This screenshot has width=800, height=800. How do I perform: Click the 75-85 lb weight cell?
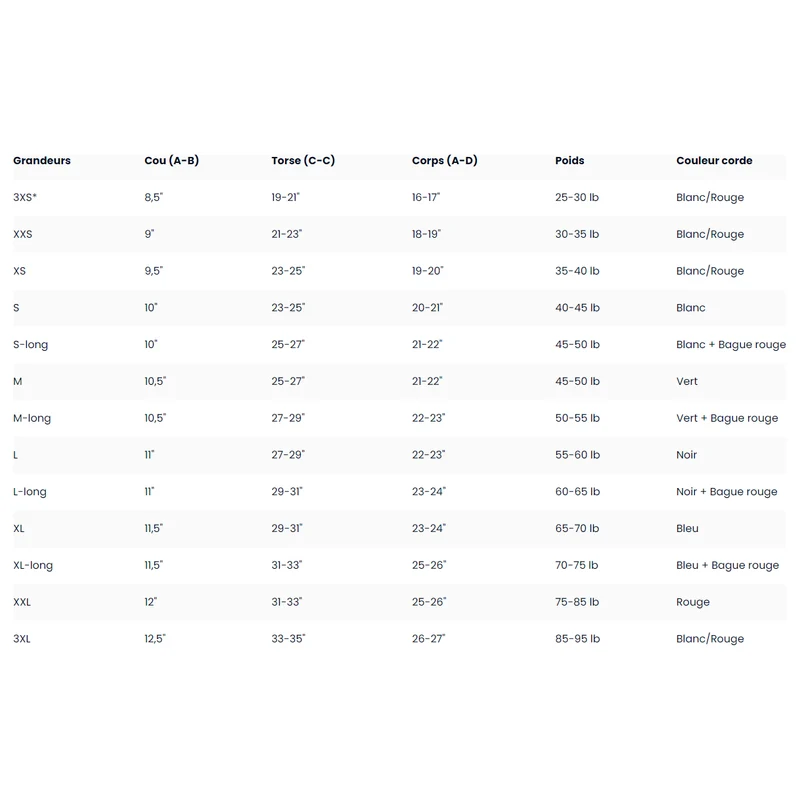point(577,602)
